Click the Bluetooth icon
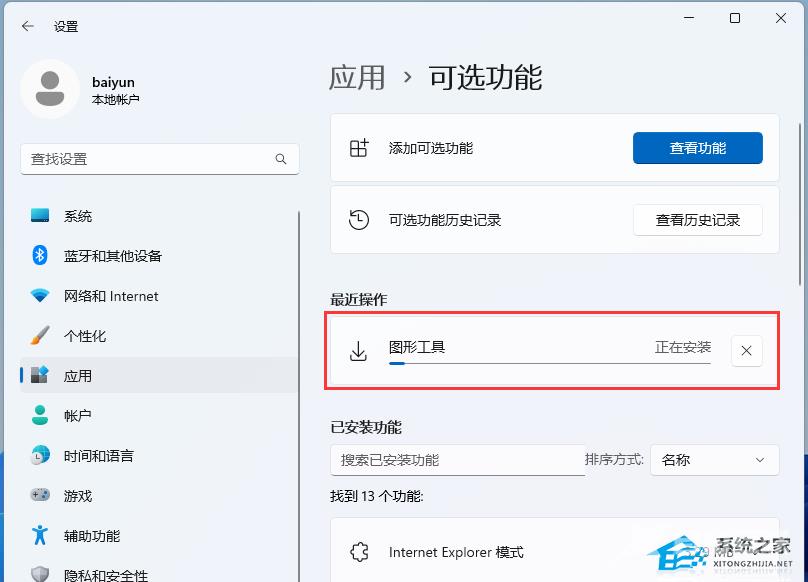 (x=40, y=255)
